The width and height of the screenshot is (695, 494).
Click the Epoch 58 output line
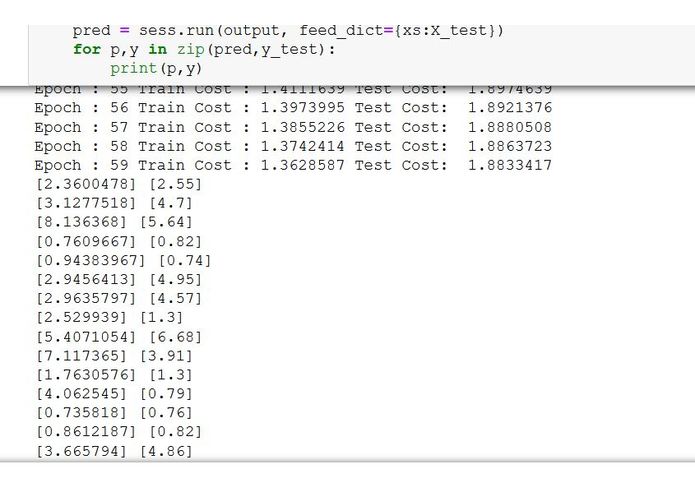point(293,146)
